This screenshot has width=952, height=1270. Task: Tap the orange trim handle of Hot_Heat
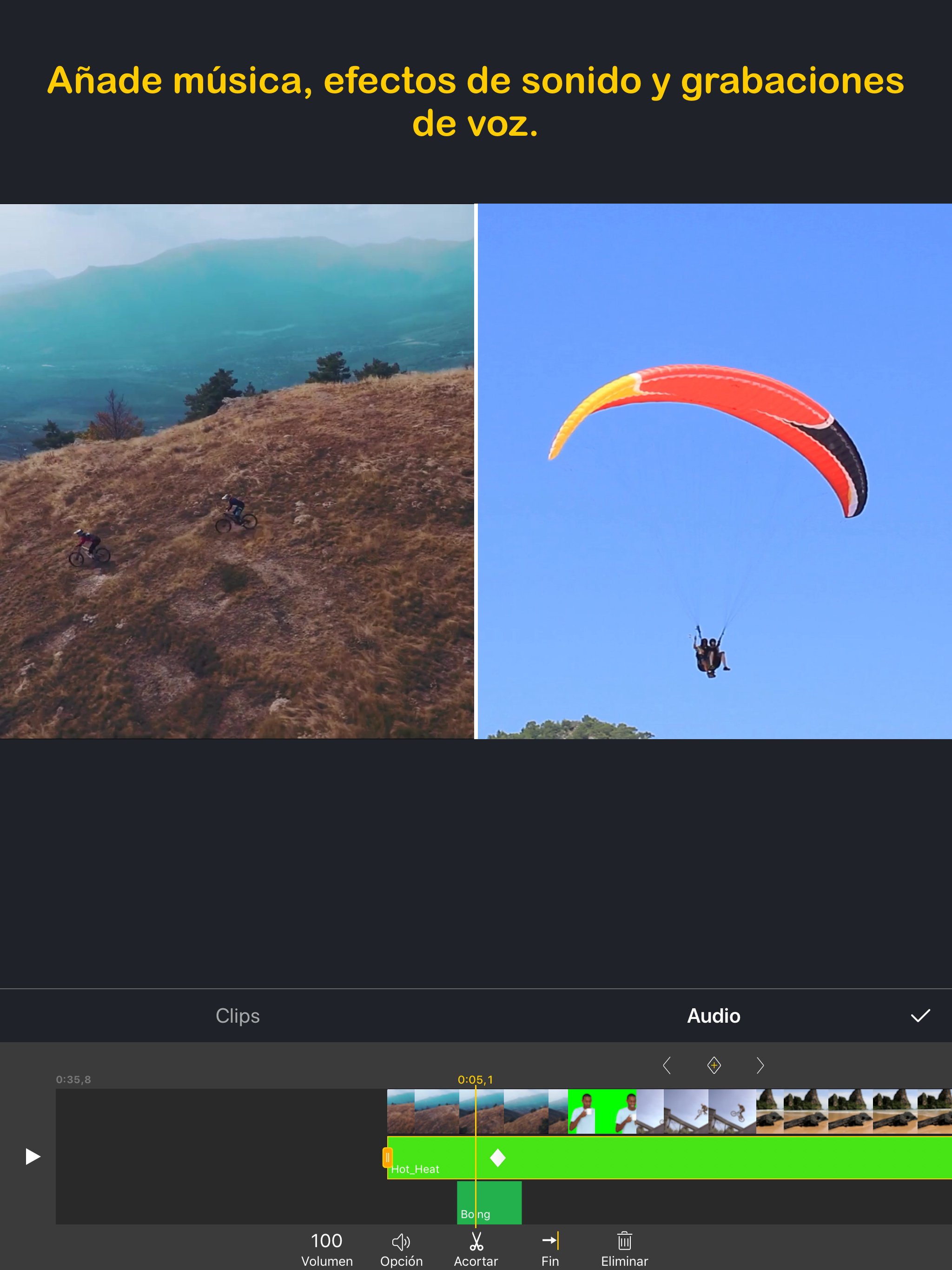pos(388,1158)
